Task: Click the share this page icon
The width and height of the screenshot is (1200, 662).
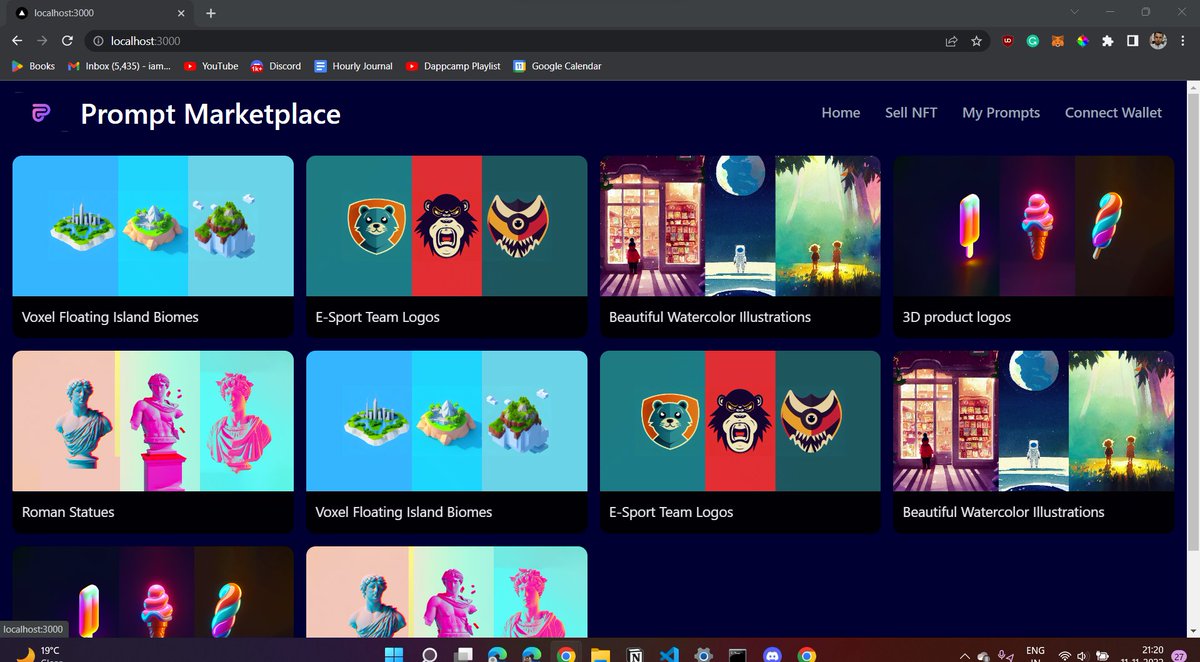Action: [951, 41]
